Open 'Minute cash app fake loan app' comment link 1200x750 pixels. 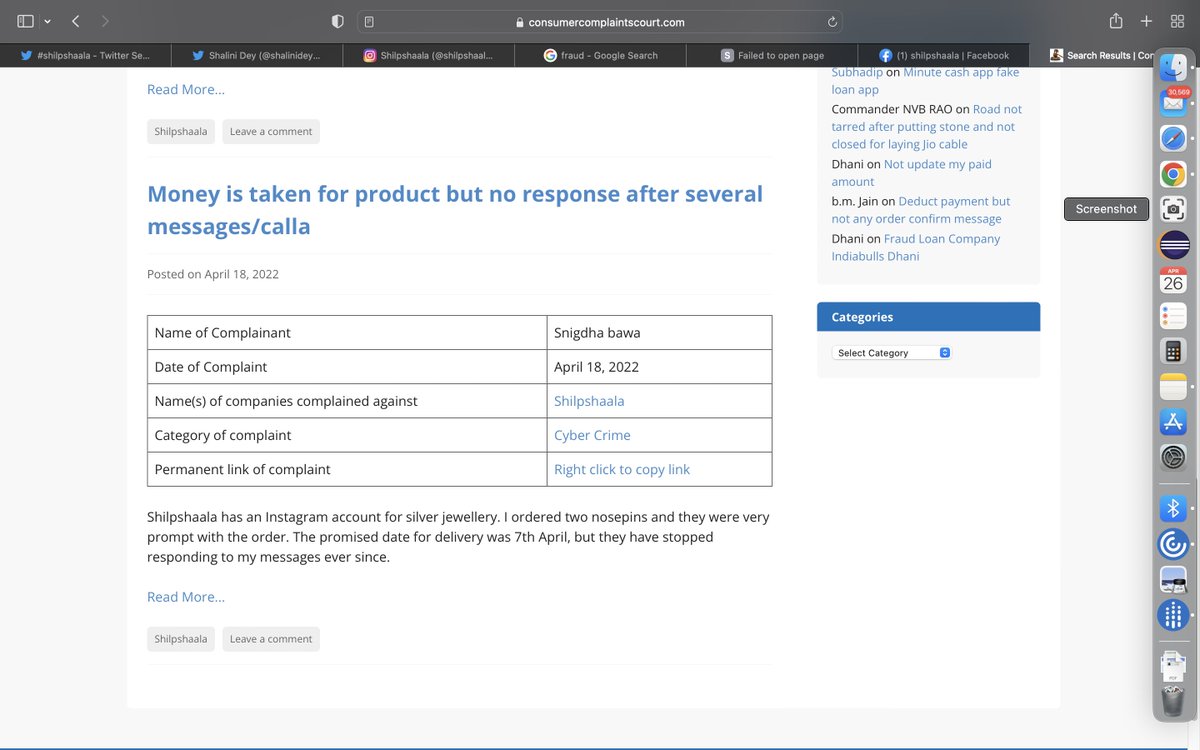(x=925, y=81)
